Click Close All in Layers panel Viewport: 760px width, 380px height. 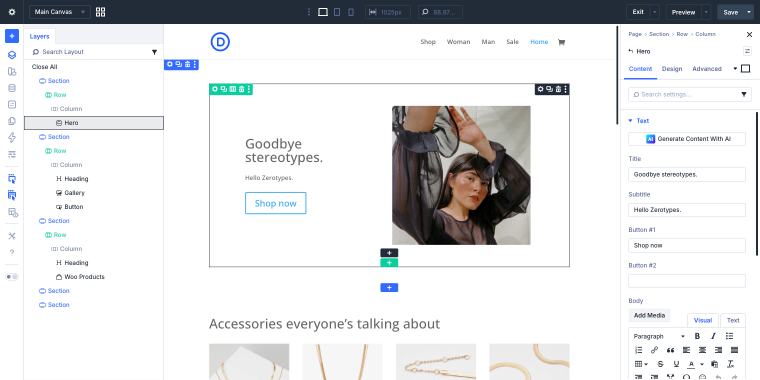click(45, 67)
